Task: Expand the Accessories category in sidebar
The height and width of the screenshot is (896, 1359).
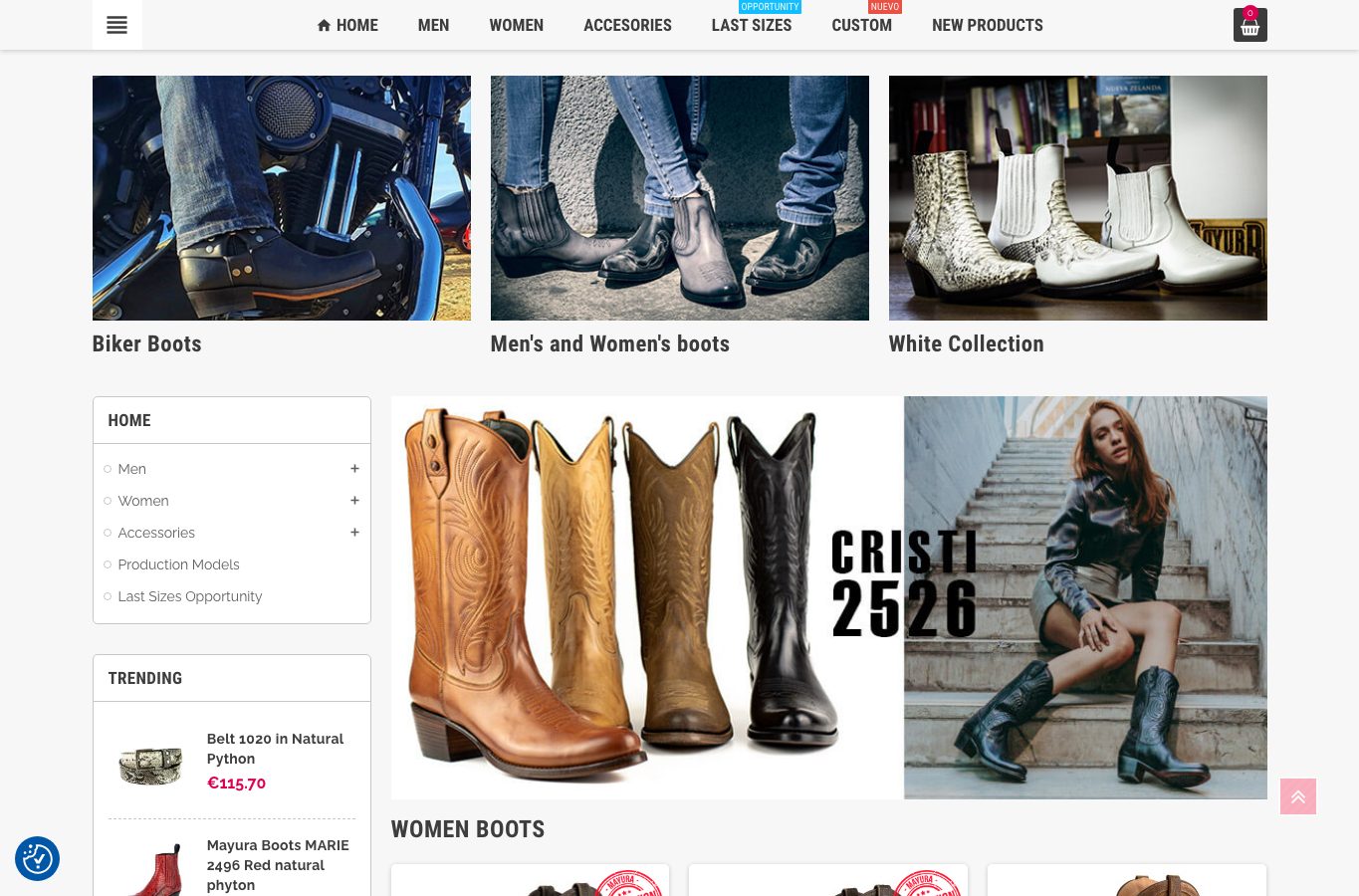Action: pos(354,533)
